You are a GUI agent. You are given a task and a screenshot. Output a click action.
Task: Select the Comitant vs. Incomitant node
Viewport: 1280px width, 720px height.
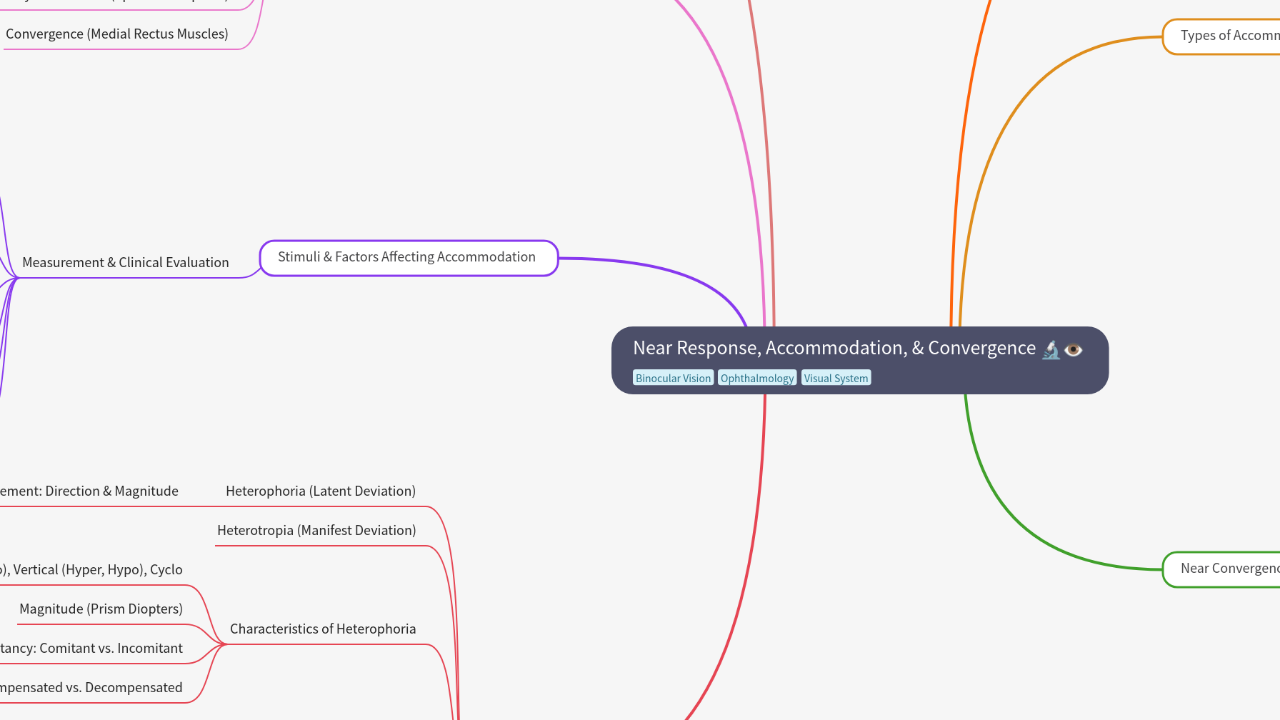pyautogui.click(x=91, y=648)
